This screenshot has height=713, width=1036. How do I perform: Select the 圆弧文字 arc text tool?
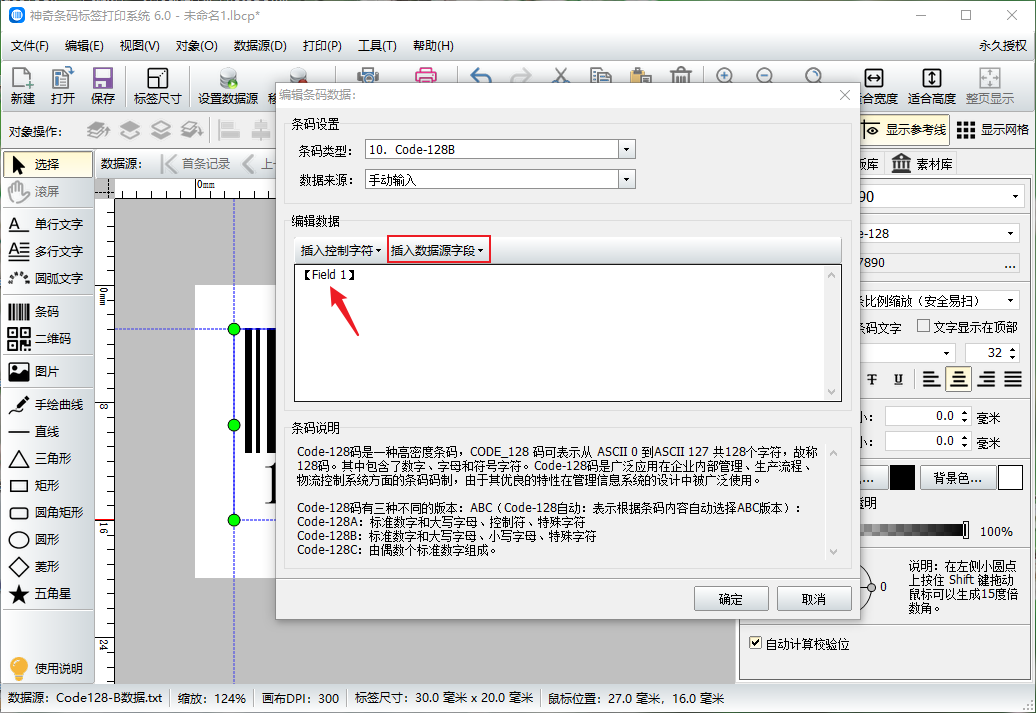[48, 279]
